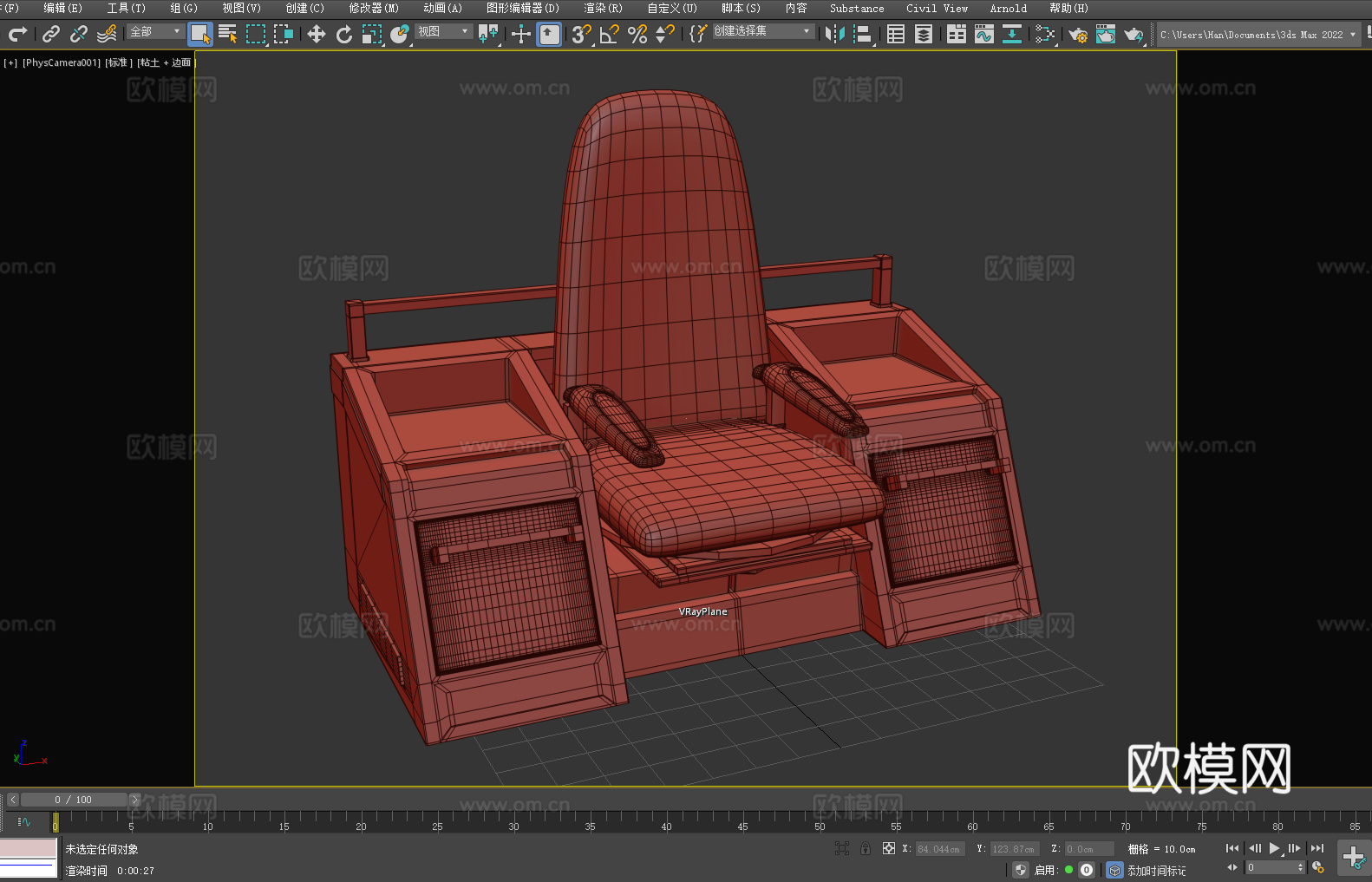Viewport: 1372px width, 882px height.
Task: Open the viewport [+] menu
Action: pos(10,62)
